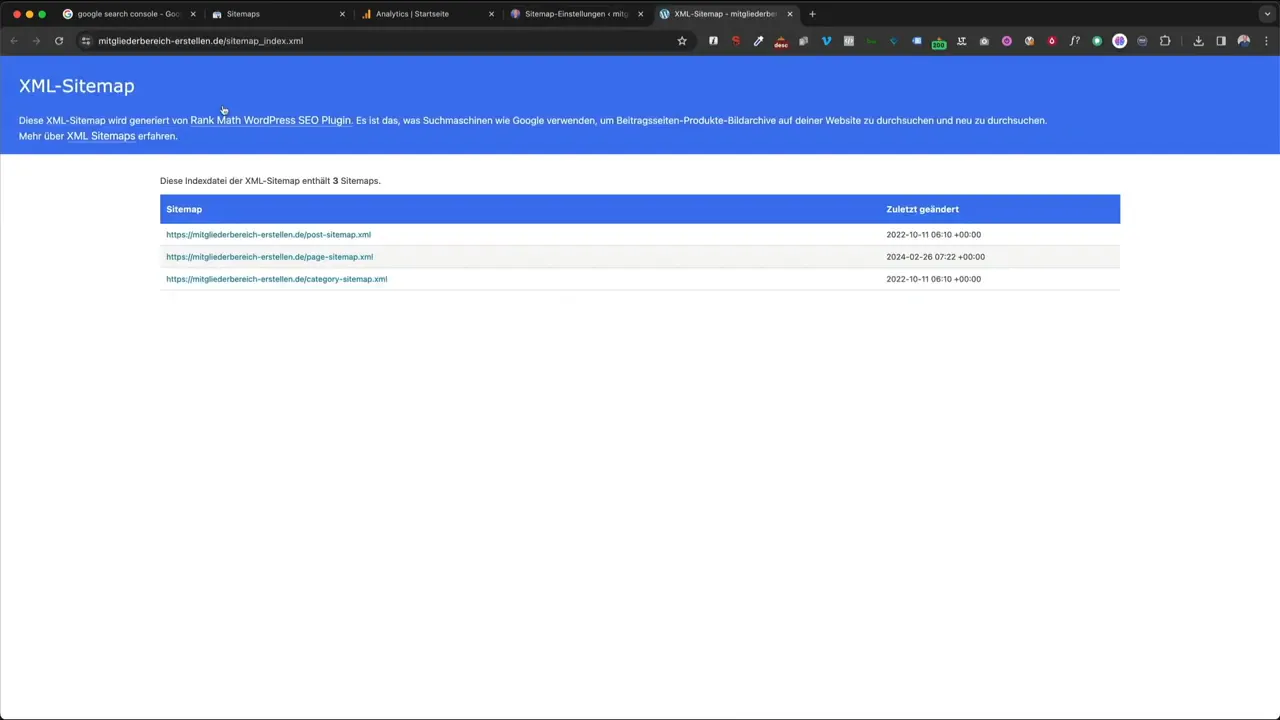Image resolution: width=1280 pixels, height=720 pixels.
Task: Open the Extensions puzzle-piece menu
Action: pyautogui.click(x=1165, y=41)
